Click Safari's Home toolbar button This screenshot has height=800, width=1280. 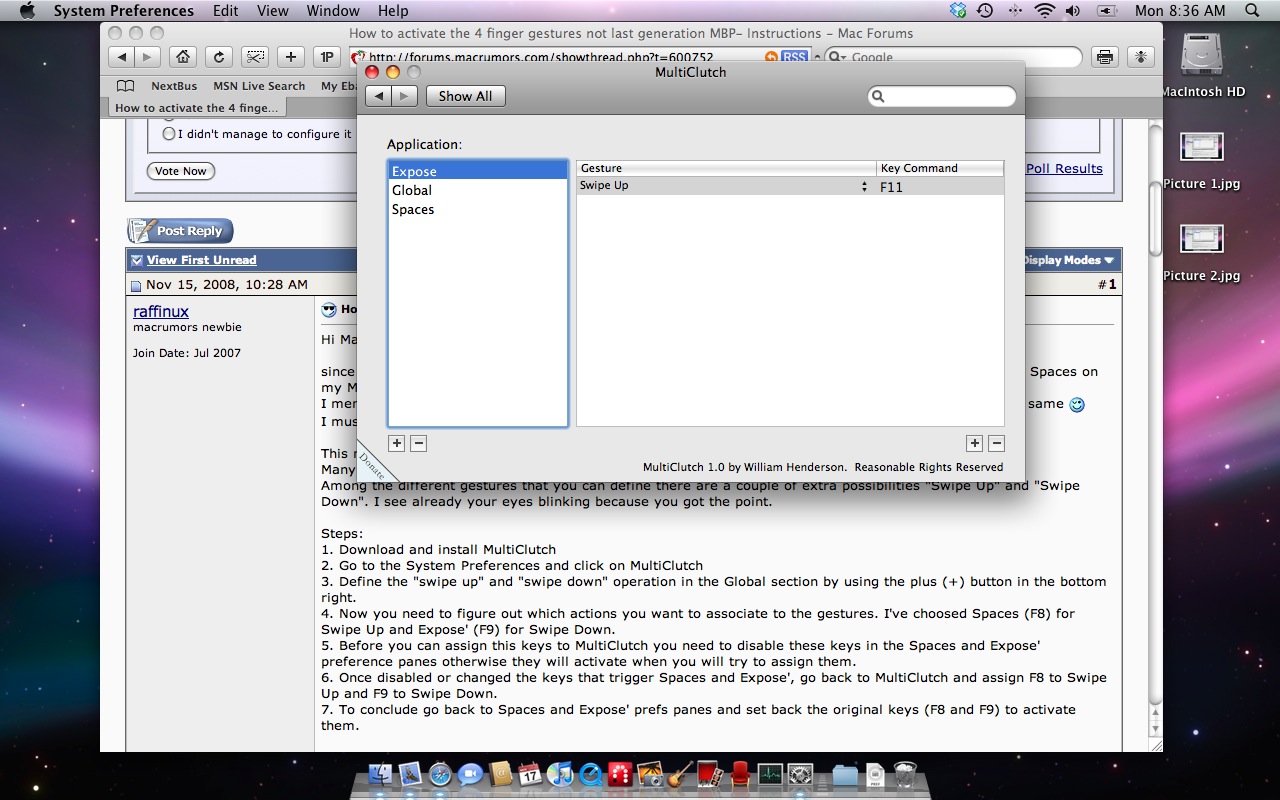(182, 57)
